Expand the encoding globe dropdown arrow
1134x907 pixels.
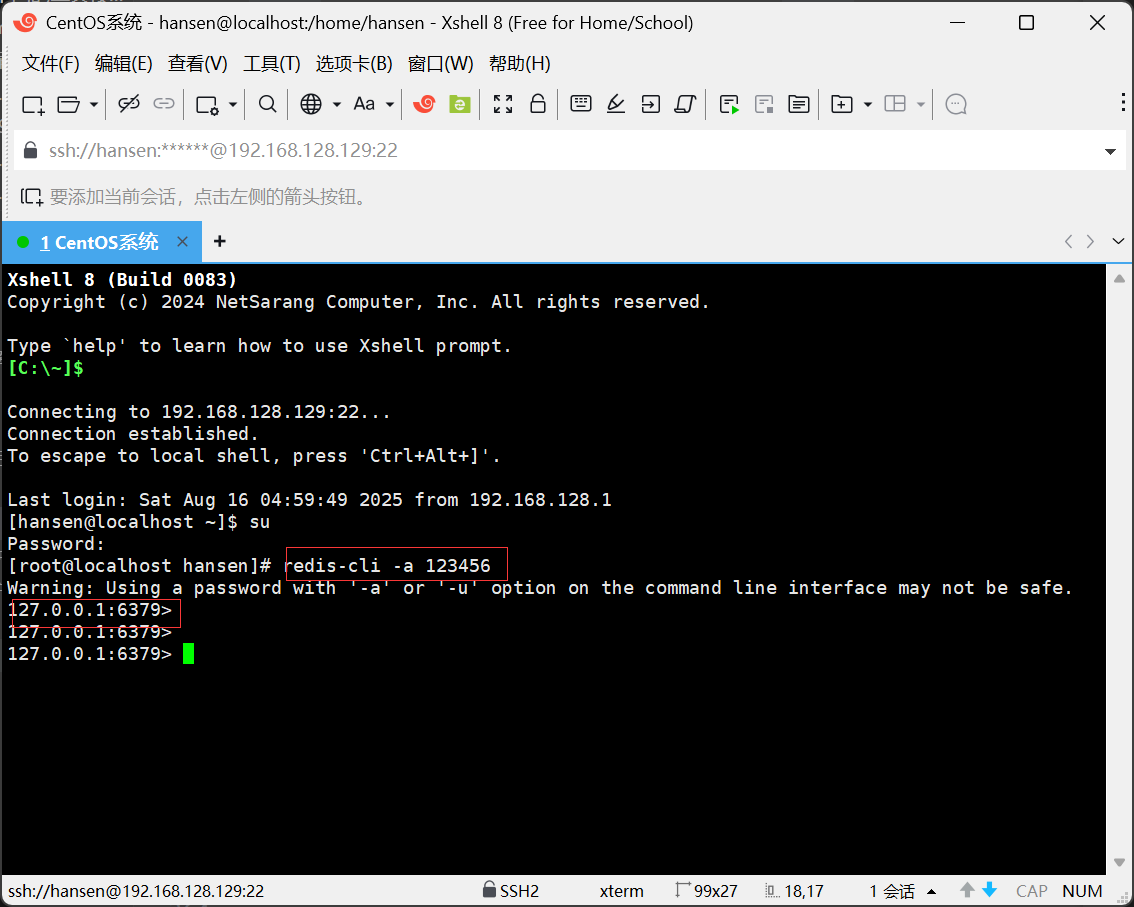336,104
